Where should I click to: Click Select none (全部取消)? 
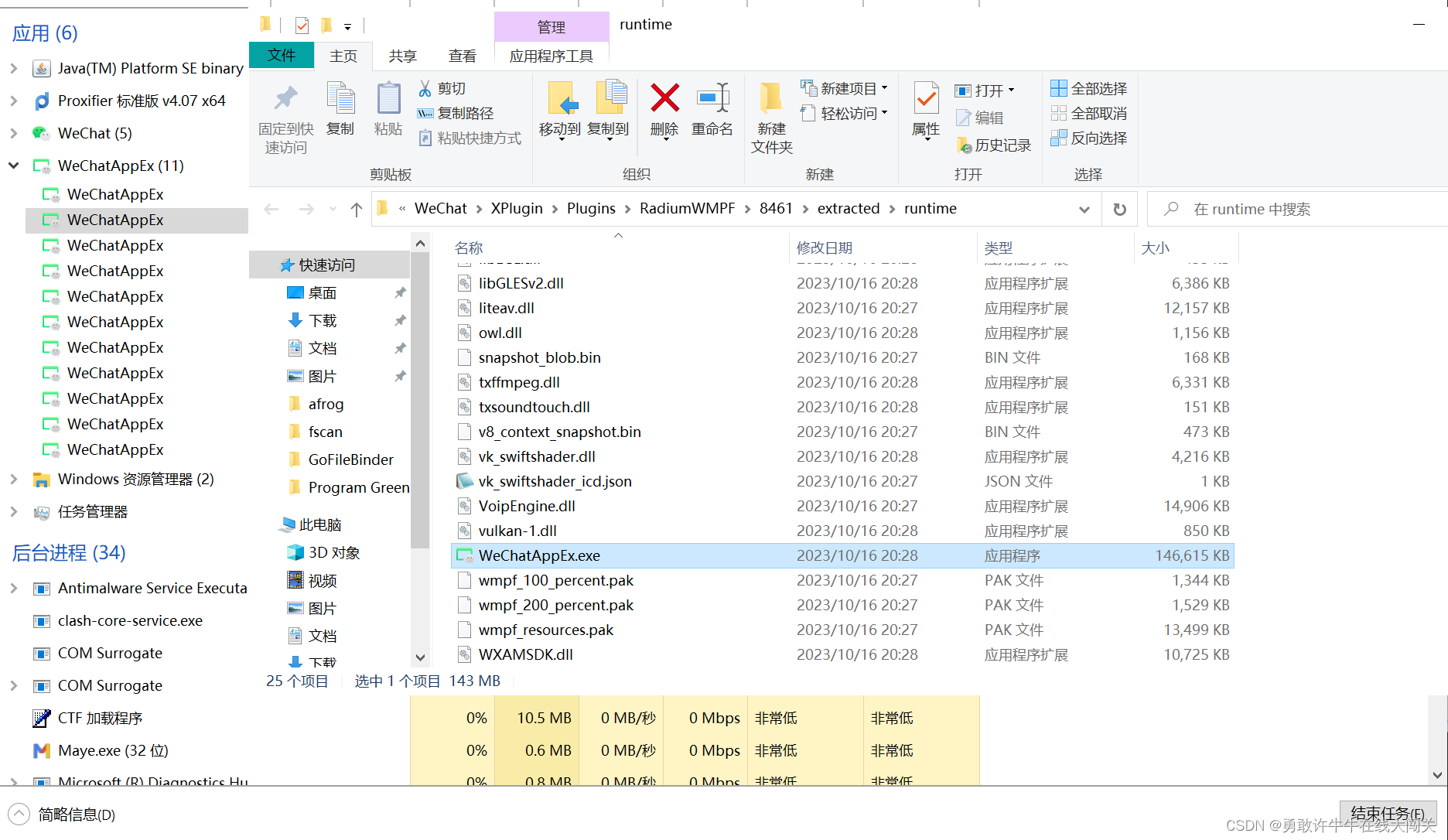(x=1089, y=114)
